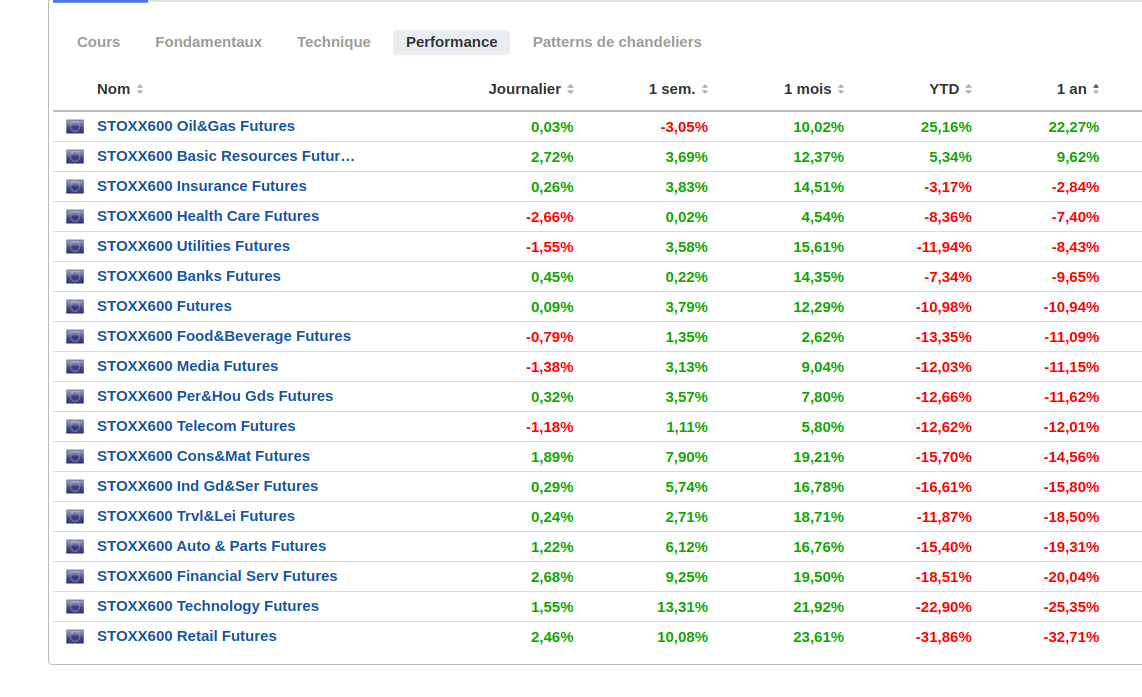Open the Fondamentaux tab
Image resolution: width=1142 pixels, height=697 pixels.
(208, 42)
